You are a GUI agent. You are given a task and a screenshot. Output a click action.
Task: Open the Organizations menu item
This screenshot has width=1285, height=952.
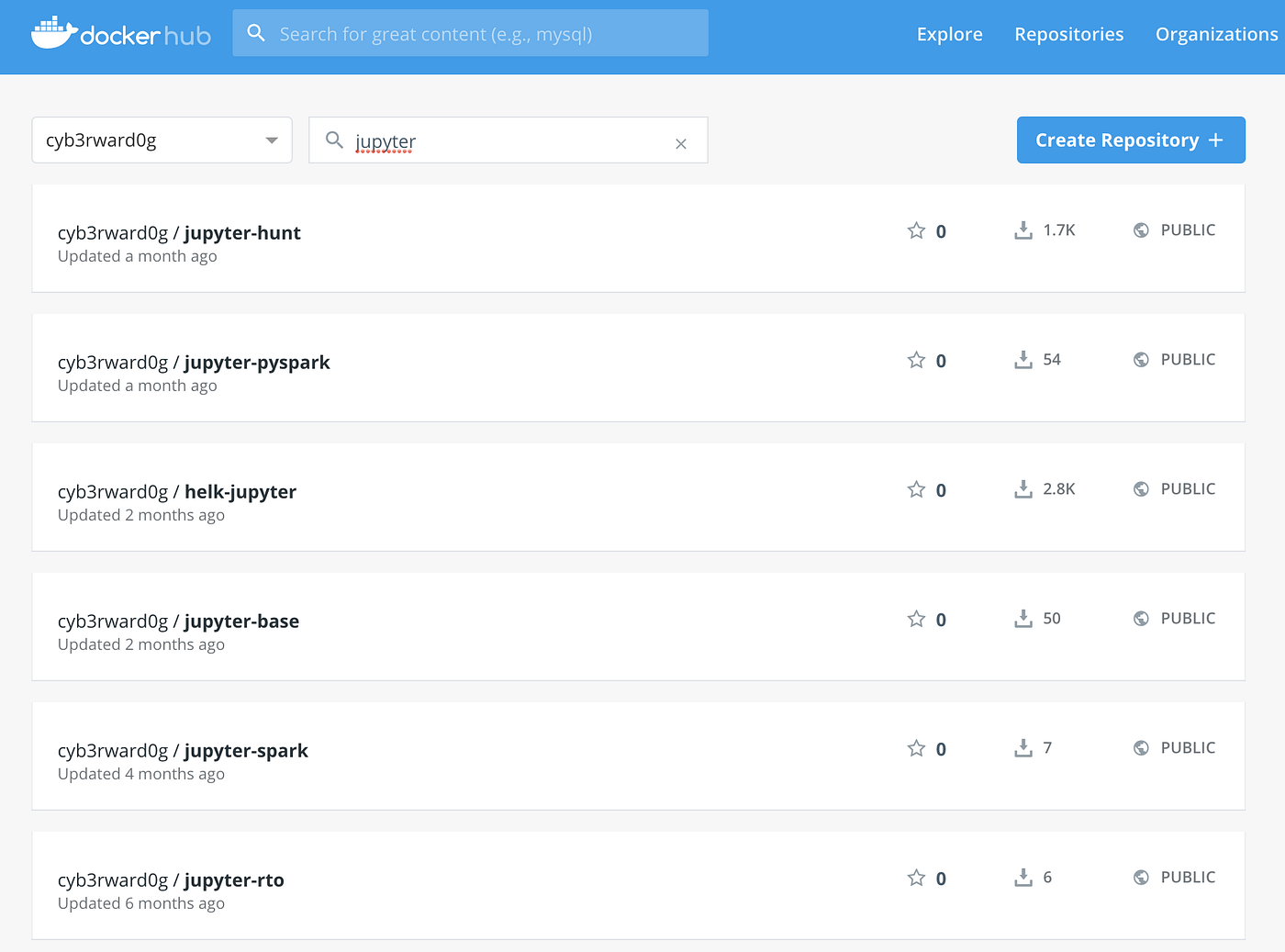(1216, 34)
